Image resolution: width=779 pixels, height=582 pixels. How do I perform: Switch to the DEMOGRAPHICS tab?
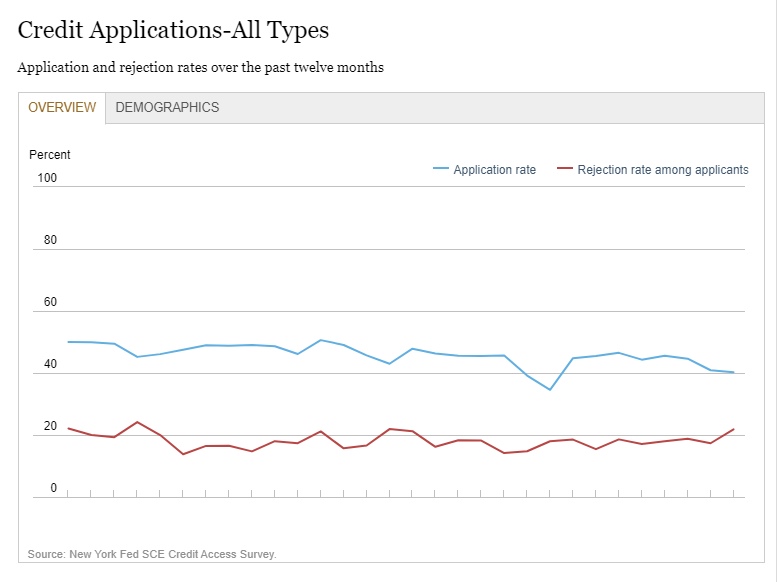(167, 108)
